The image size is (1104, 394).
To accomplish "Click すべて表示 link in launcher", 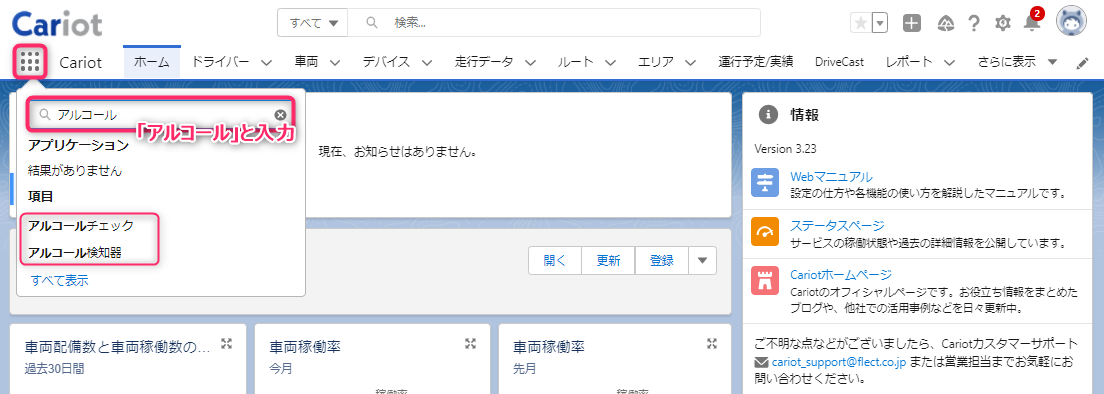I will point(59,280).
